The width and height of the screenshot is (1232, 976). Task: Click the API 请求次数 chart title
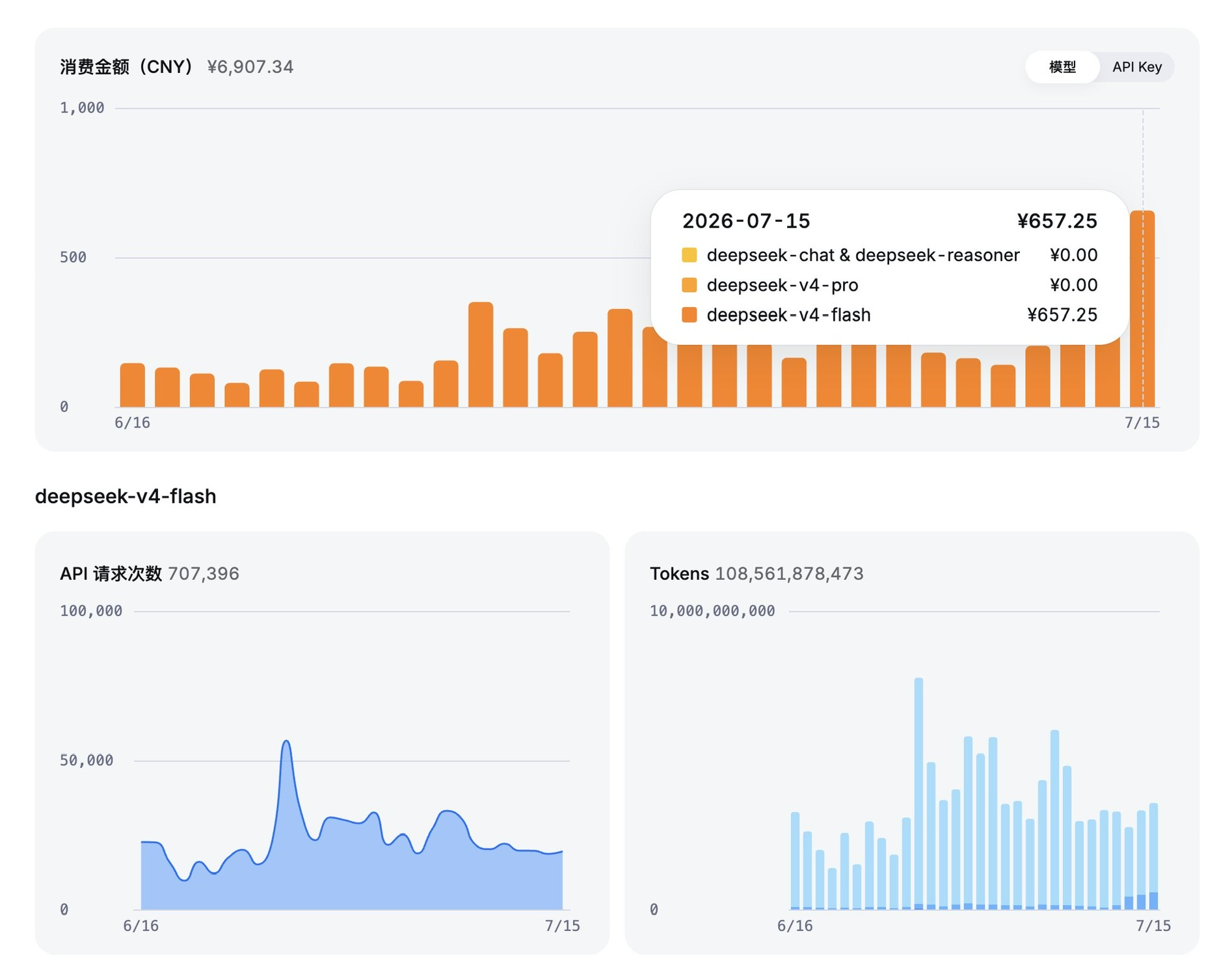click(x=111, y=574)
